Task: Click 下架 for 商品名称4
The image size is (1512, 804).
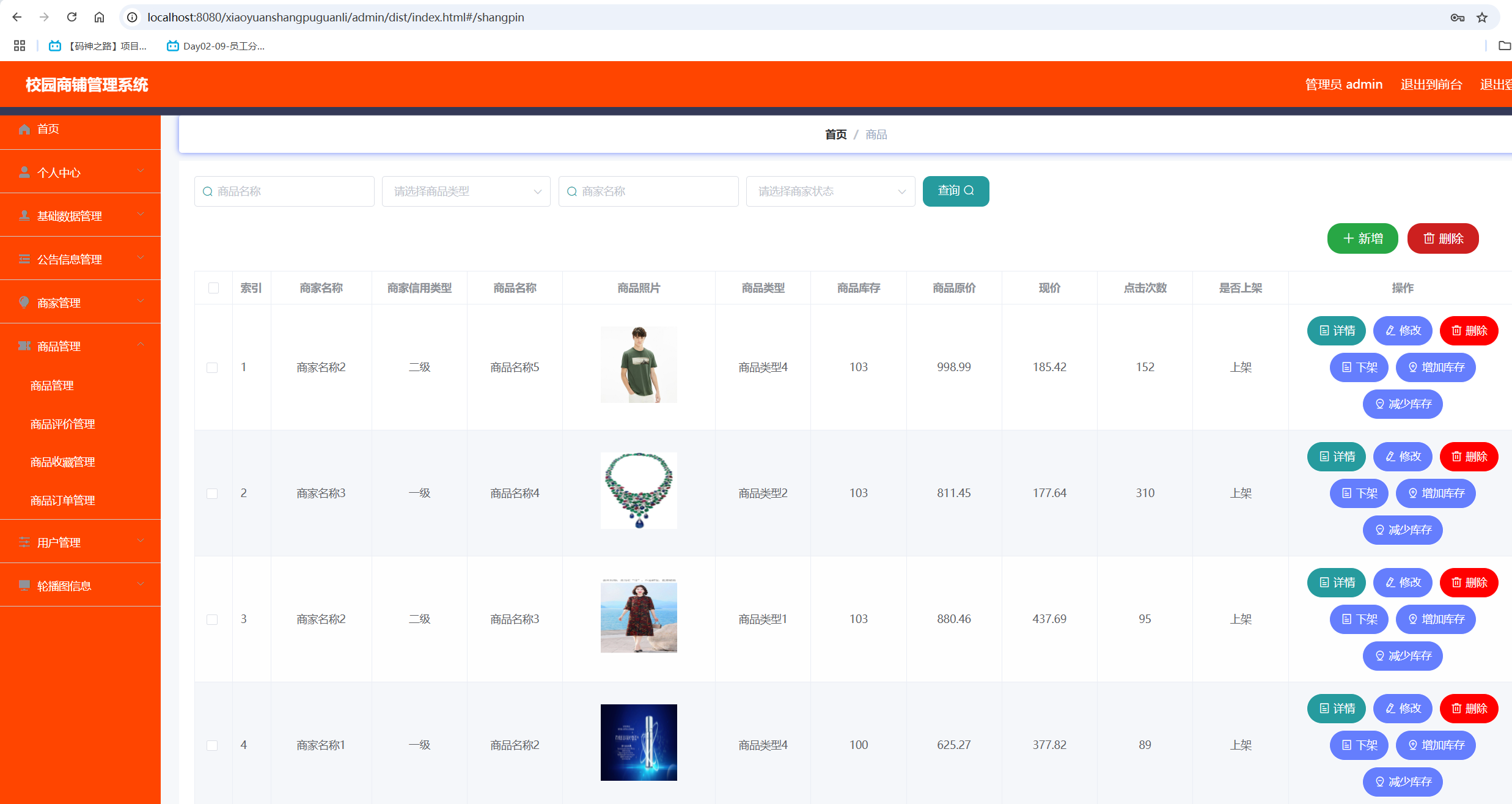Action: click(x=1359, y=493)
